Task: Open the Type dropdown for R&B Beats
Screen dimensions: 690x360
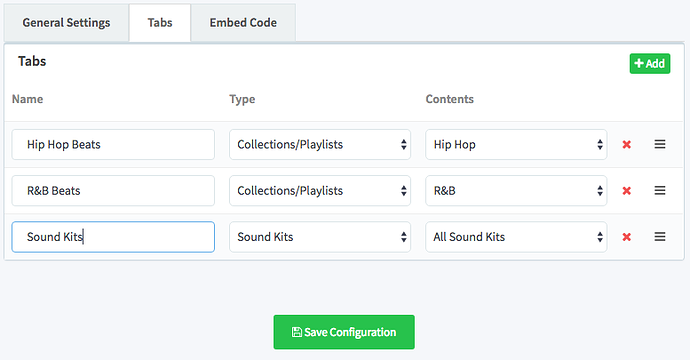Action: tap(320, 191)
